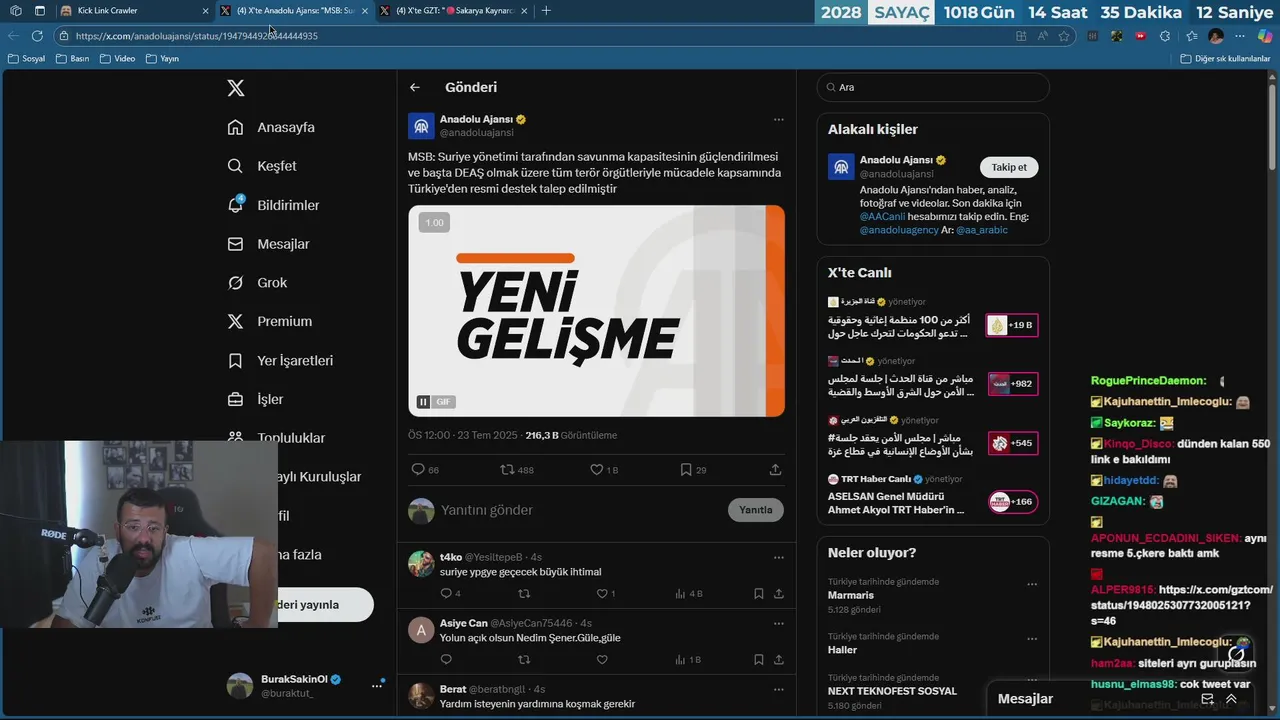Image resolution: width=1280 pixels, height=720 pixels.
Task: Reload the page
Action: coord(37,36)
